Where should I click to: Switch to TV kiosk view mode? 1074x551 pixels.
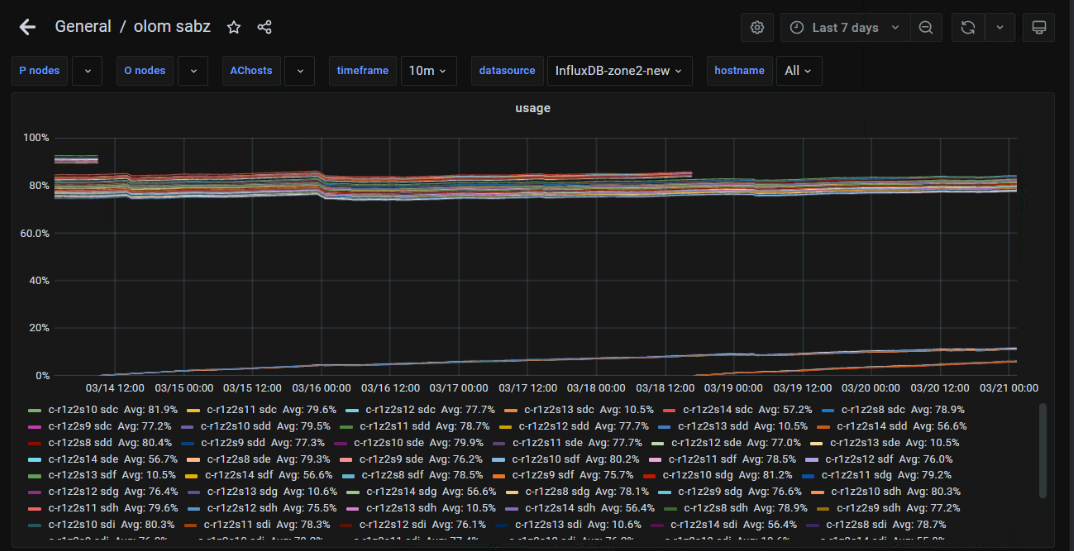pyautogui.click(x=1038, y=27)
